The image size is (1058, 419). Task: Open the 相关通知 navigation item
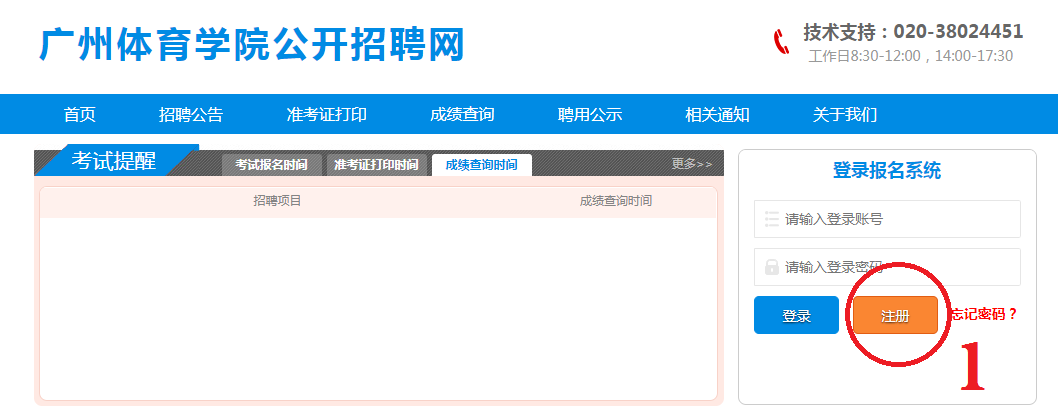pos(717,114)
